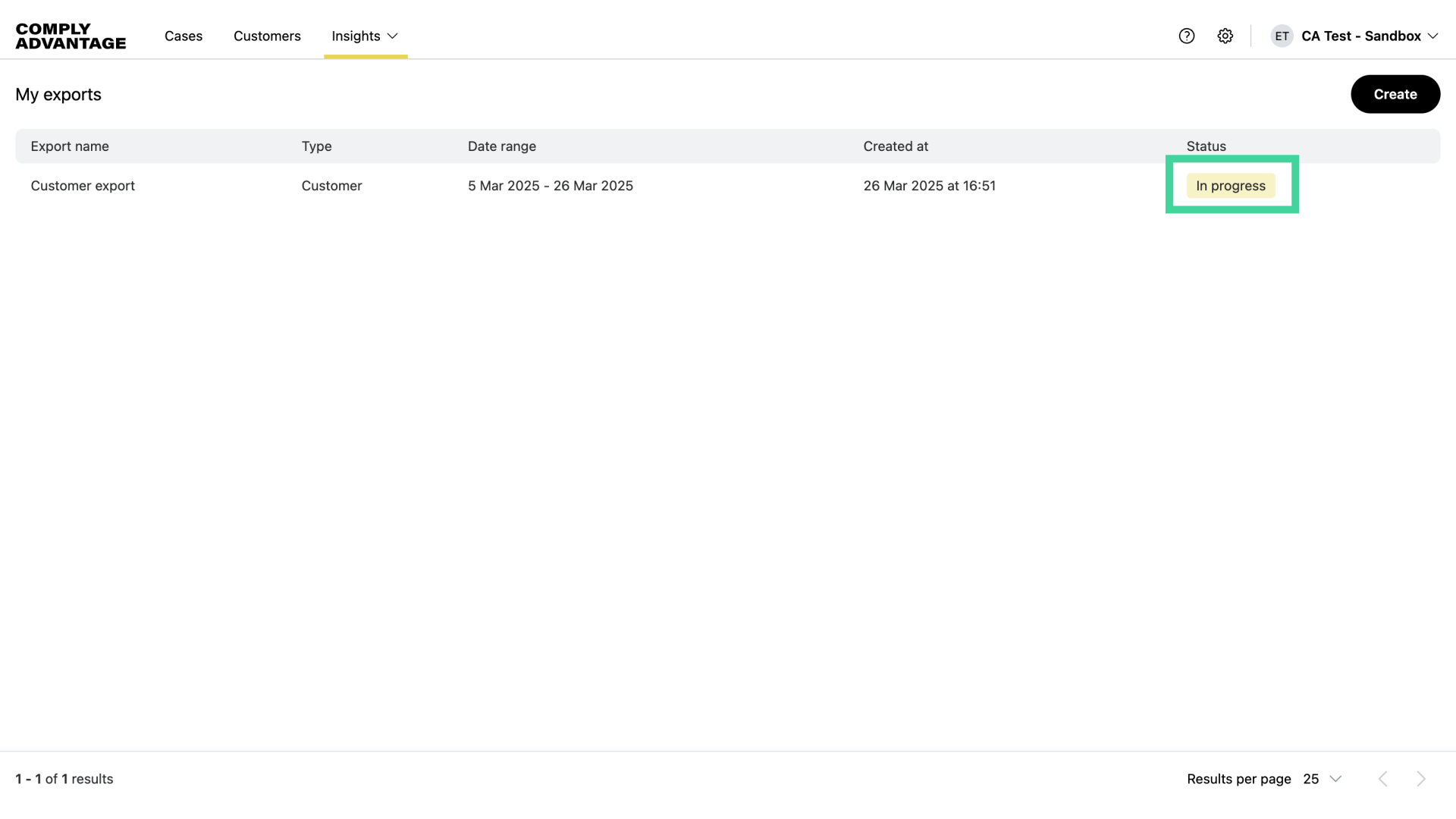Click the In progress status badge
Viewport: 1456px width, 819px height.
[x=1230, y=186]
